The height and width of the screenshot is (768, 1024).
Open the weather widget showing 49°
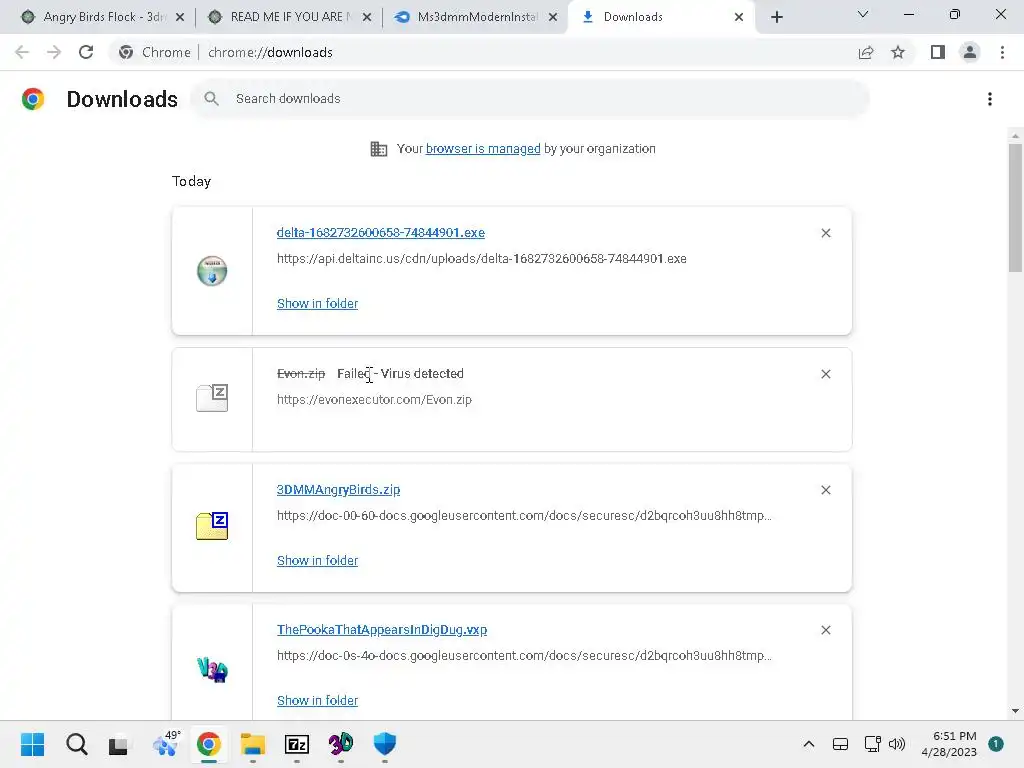(165, 744)
